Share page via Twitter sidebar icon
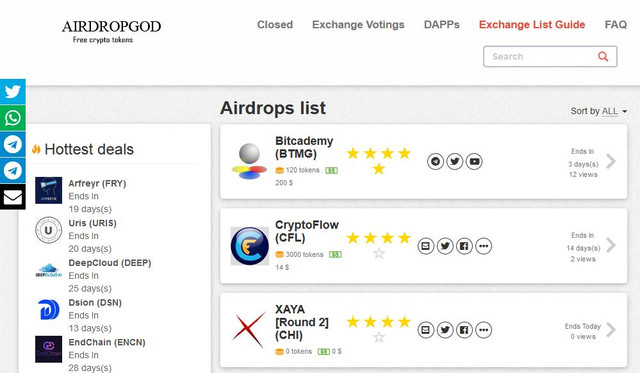 click(x=13, y=91)
